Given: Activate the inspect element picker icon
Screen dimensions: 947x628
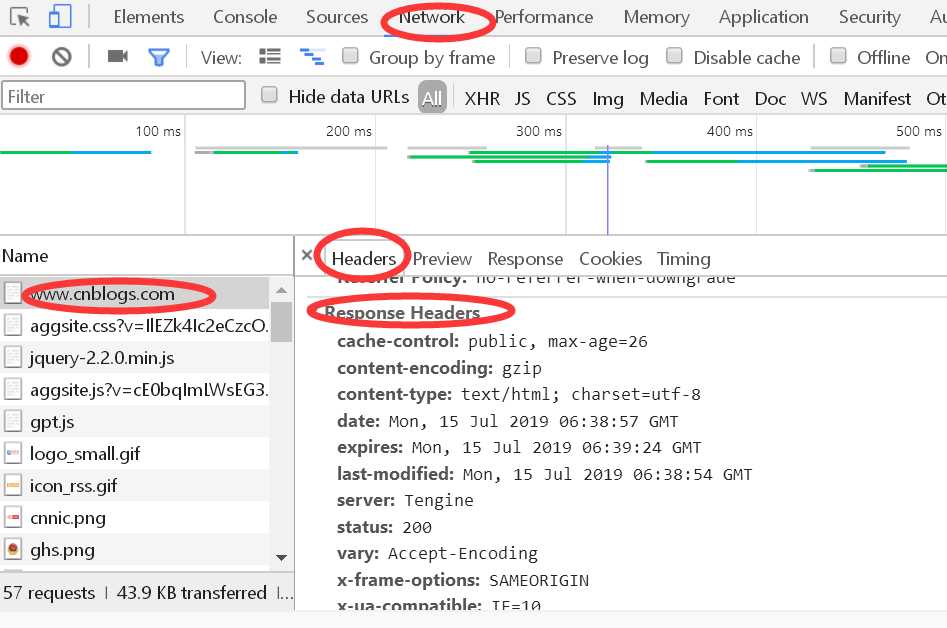Looking at the screenshot, I should (x=20, y=17).
